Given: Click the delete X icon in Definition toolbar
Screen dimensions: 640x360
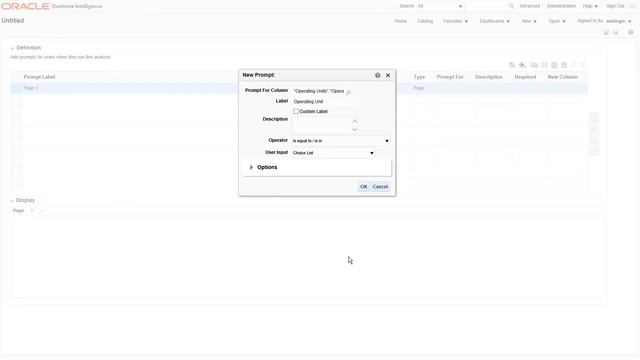Looking at the screenshot, I should (x=583, y=65).
